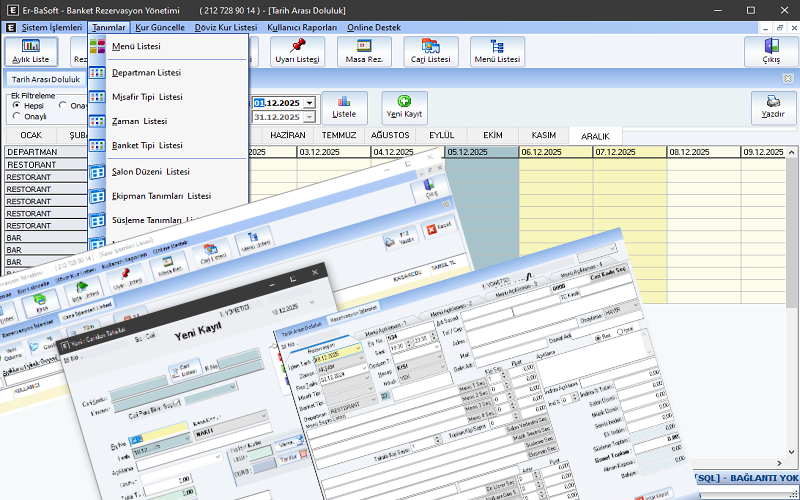
Task: Click the 06.12.2025 date column header
Action: tap(556, 152)
